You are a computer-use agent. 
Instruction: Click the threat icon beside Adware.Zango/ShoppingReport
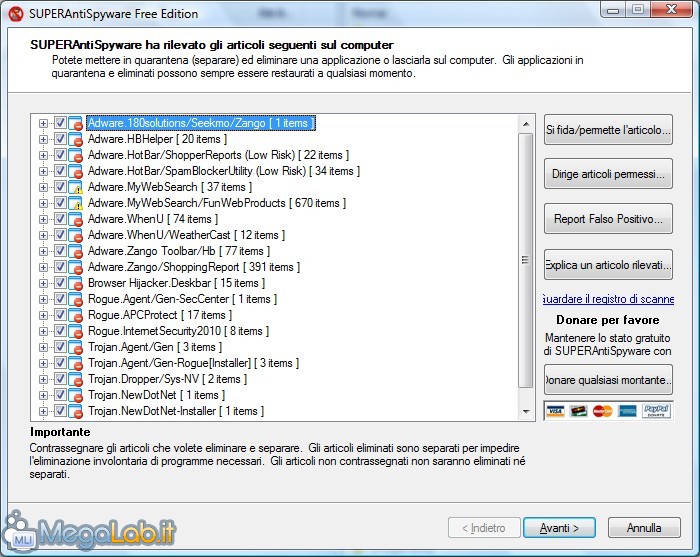point(75,267)
